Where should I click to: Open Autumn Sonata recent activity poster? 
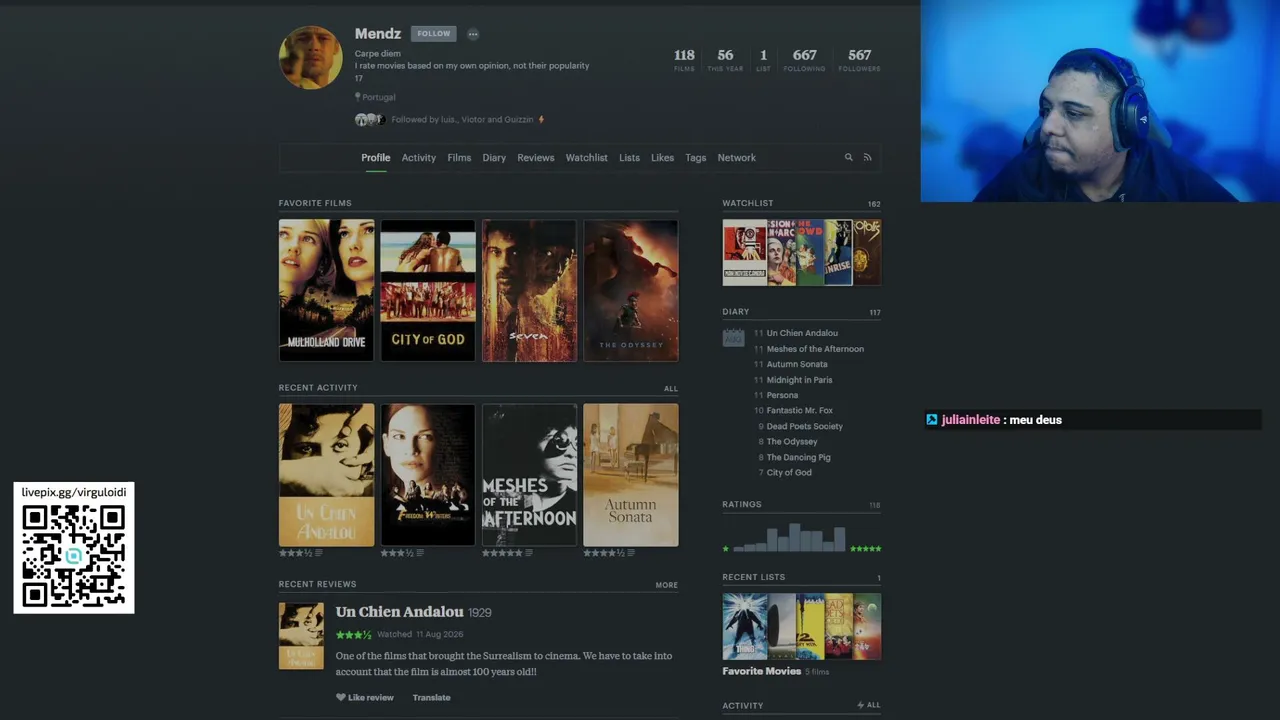pos(631,475)
